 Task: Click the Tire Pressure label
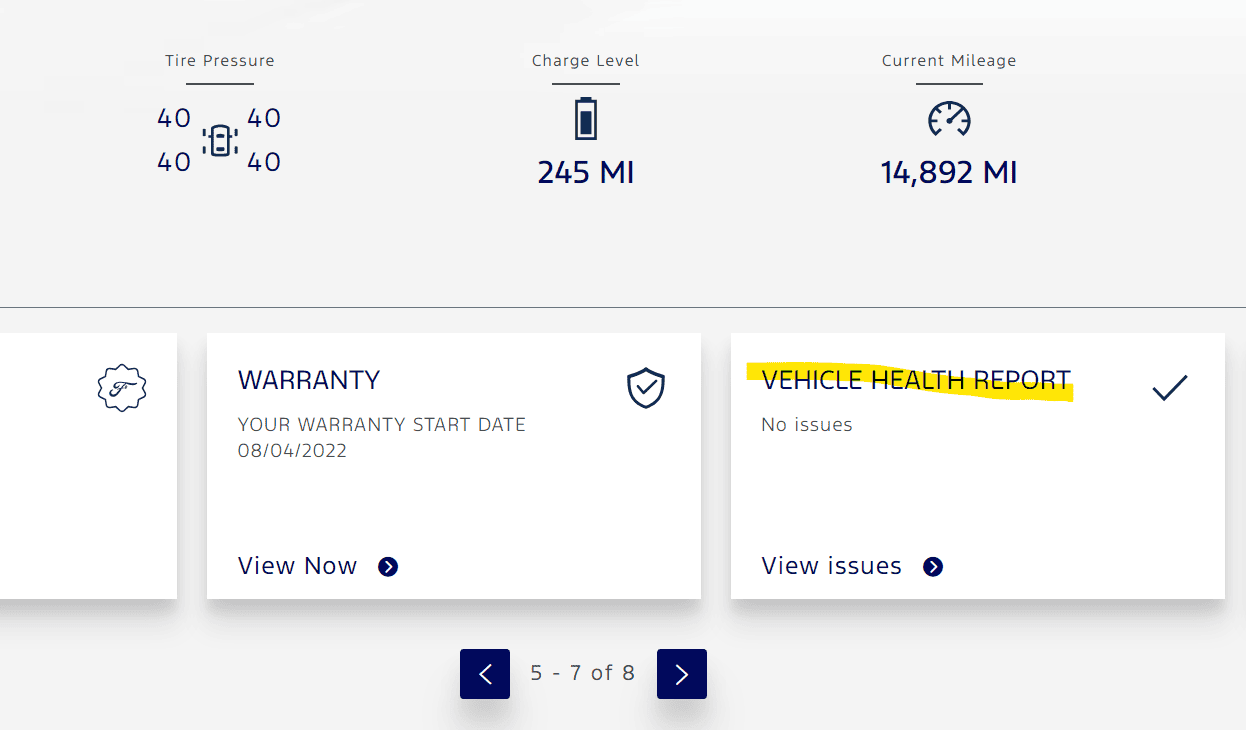220,61
